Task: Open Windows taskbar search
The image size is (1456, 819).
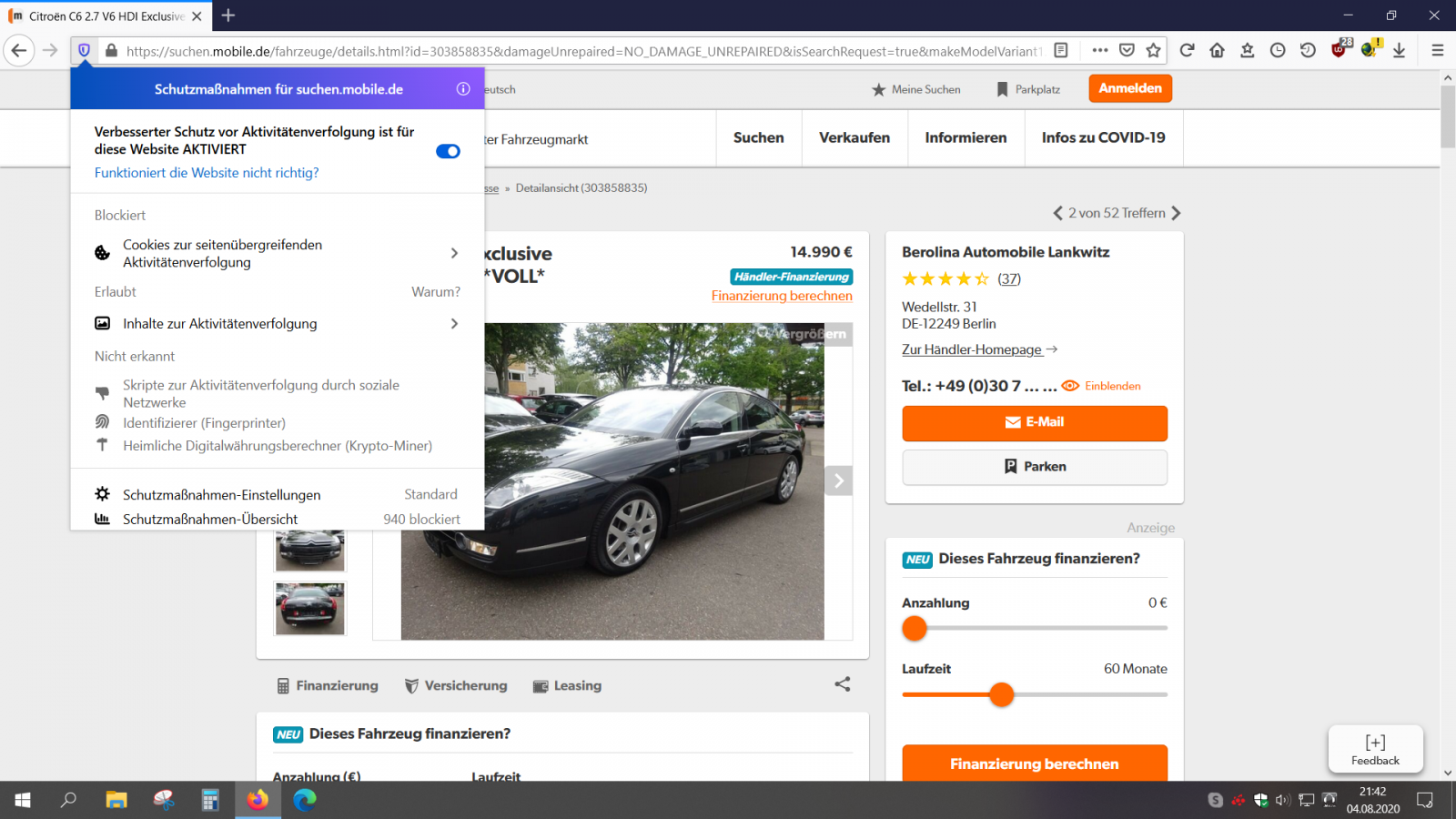Action: [68, 800]
